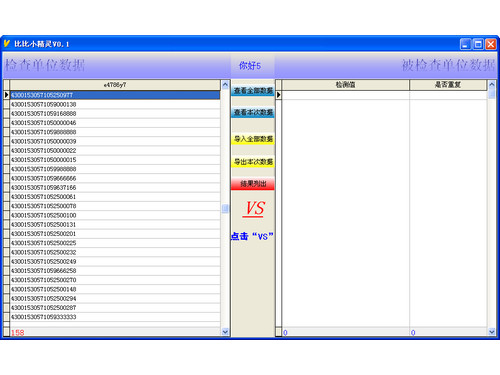Screen dimensions: 500x375
Task: Click right grid scroll-down arrow
Action: (492, 332)
